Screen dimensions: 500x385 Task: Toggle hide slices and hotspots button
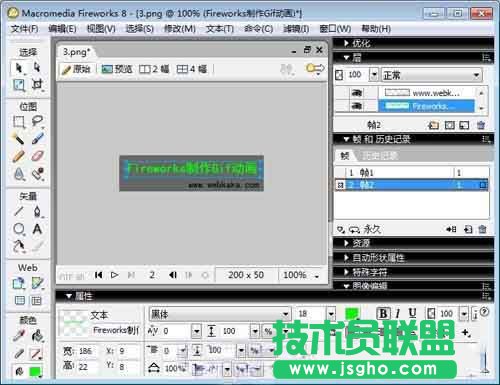pyautogui.click(x=19, y=301)
